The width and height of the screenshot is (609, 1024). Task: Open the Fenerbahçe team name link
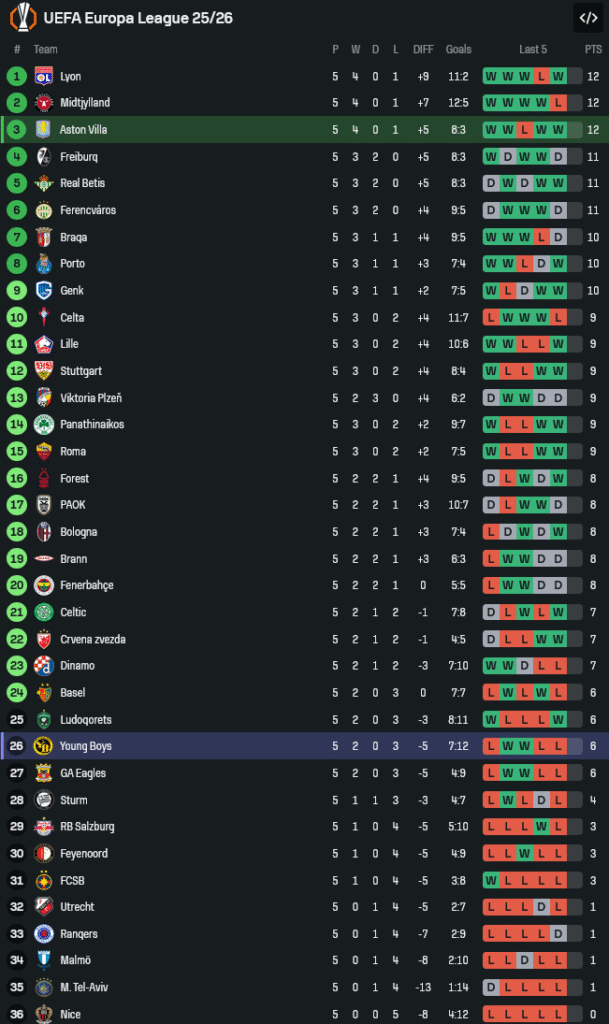click(x=87, y=585)
